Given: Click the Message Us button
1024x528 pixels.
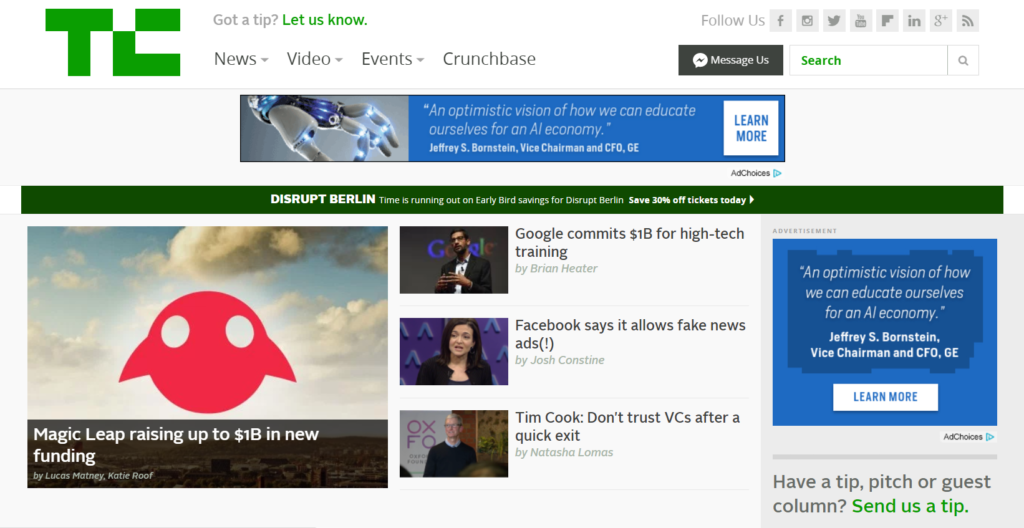Looking at the screenshot, I should click(730, 60).
